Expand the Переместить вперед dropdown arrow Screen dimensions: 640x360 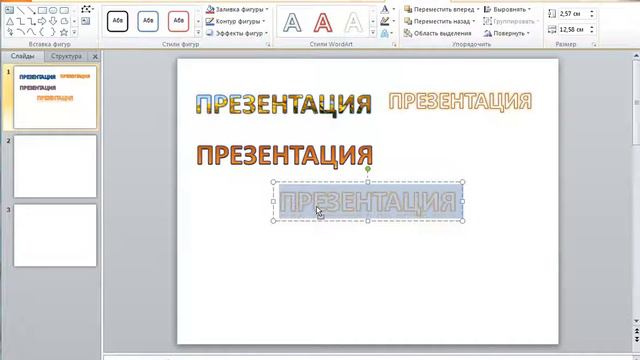pos(478,9)
